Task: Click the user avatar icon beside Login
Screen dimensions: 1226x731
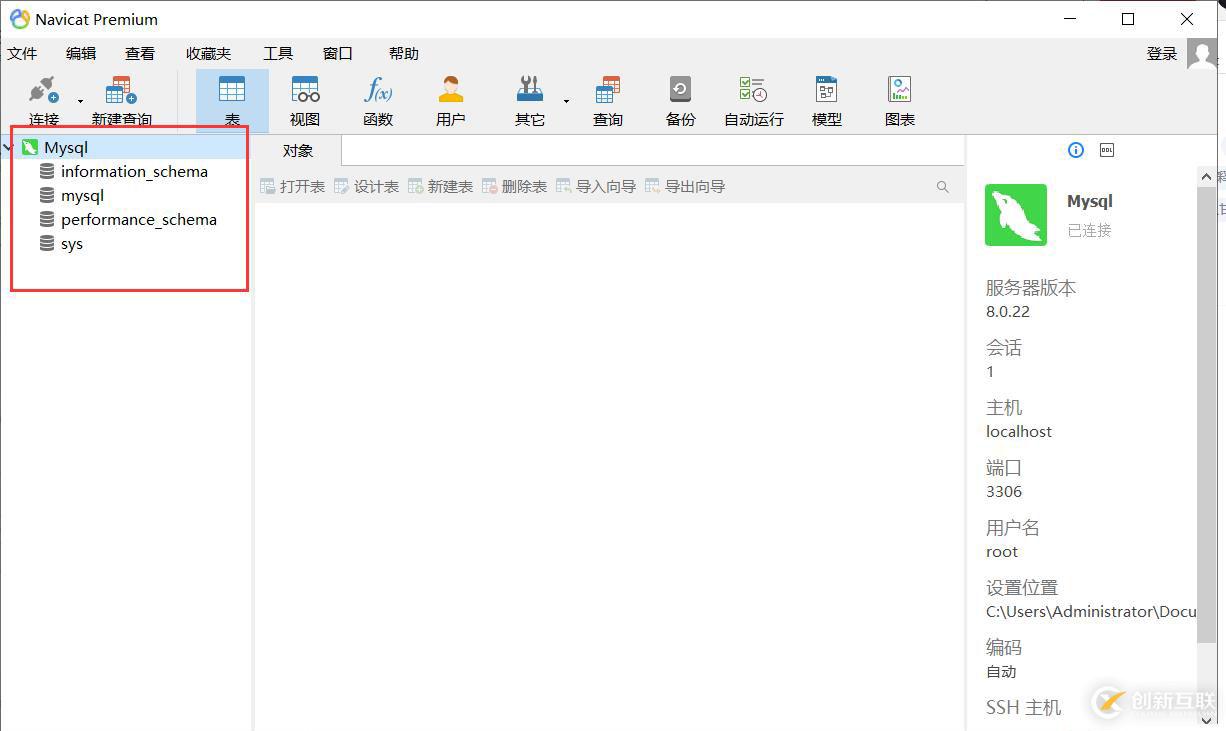Action: [1202, 54]
